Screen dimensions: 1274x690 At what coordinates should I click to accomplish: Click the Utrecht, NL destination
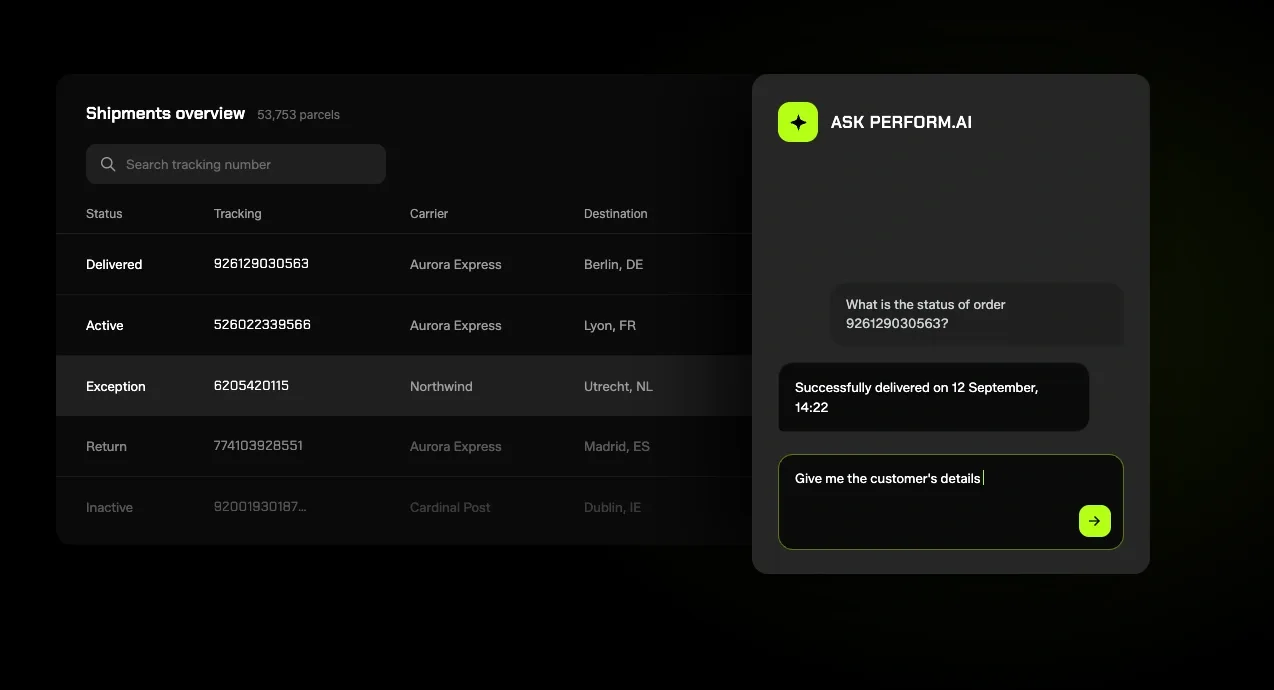[x=618, y=387]
